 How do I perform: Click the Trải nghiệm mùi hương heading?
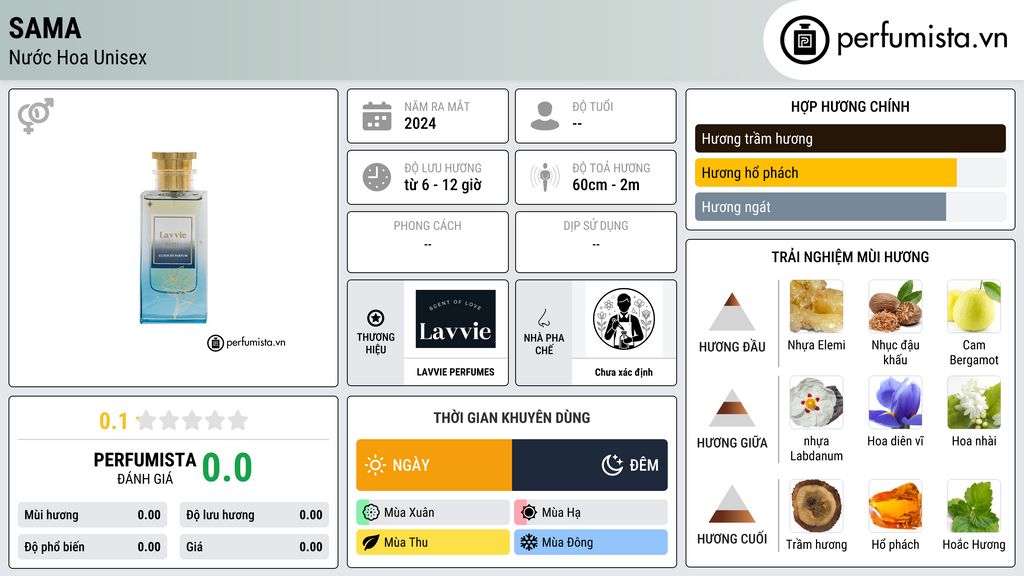coord(850,257)
